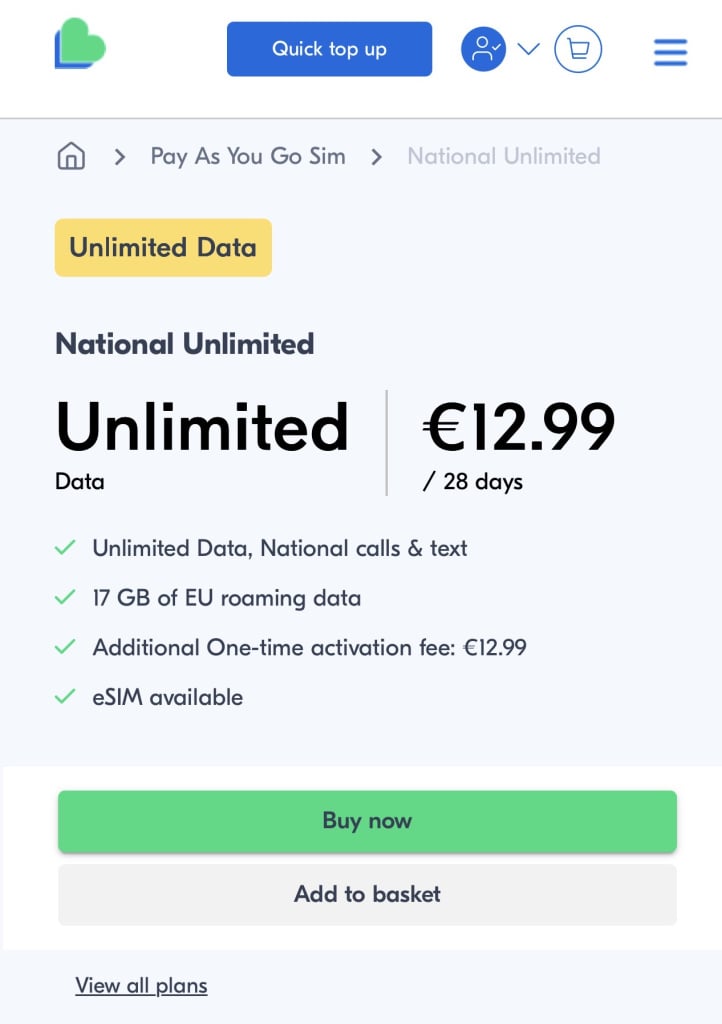The width and height of the screenshot is (722, 1024).
Task: Click checkmark beside eSIM available
Action: (x=65, y=697)
